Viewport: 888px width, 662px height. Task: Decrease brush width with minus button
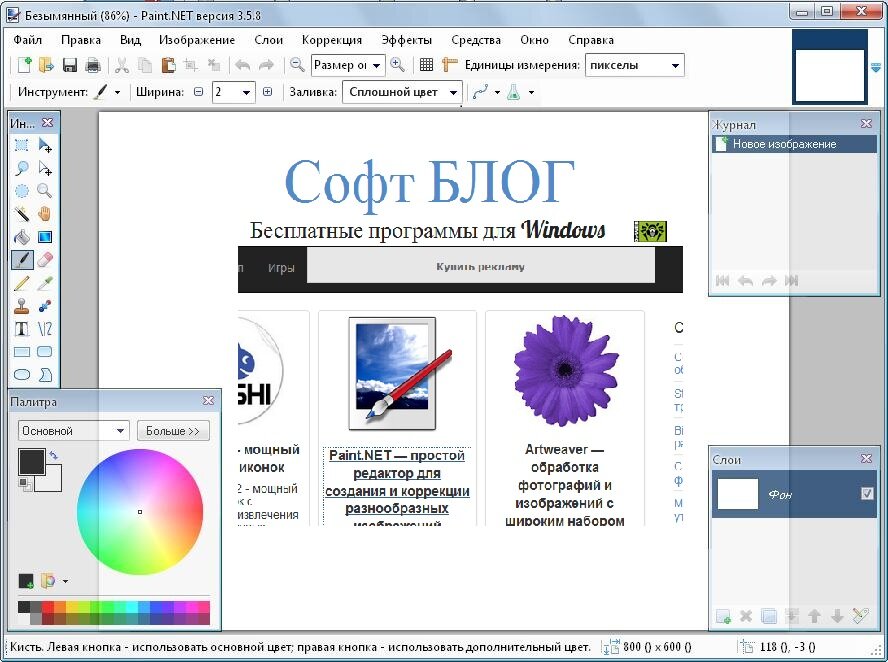click(198, 92)
